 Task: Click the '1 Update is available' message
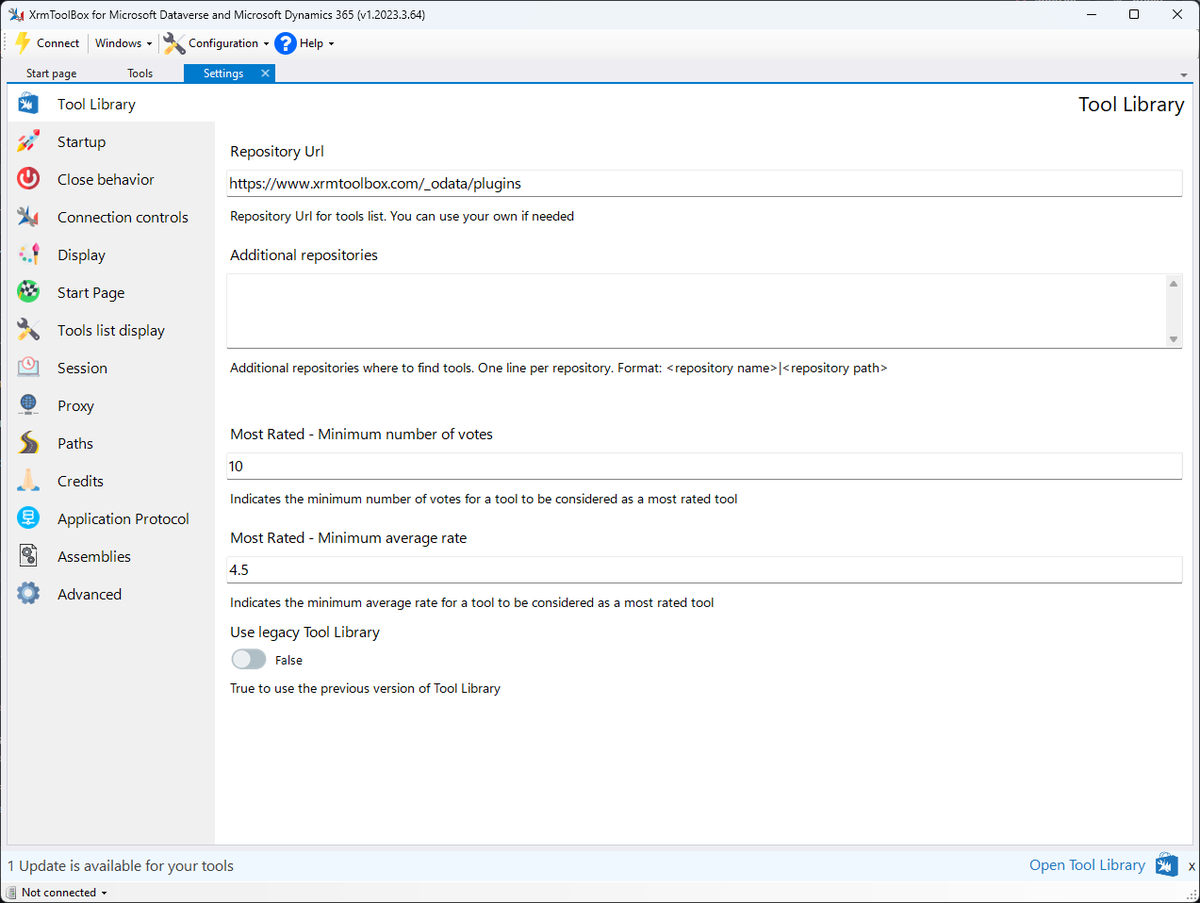[x=121, y=866]
